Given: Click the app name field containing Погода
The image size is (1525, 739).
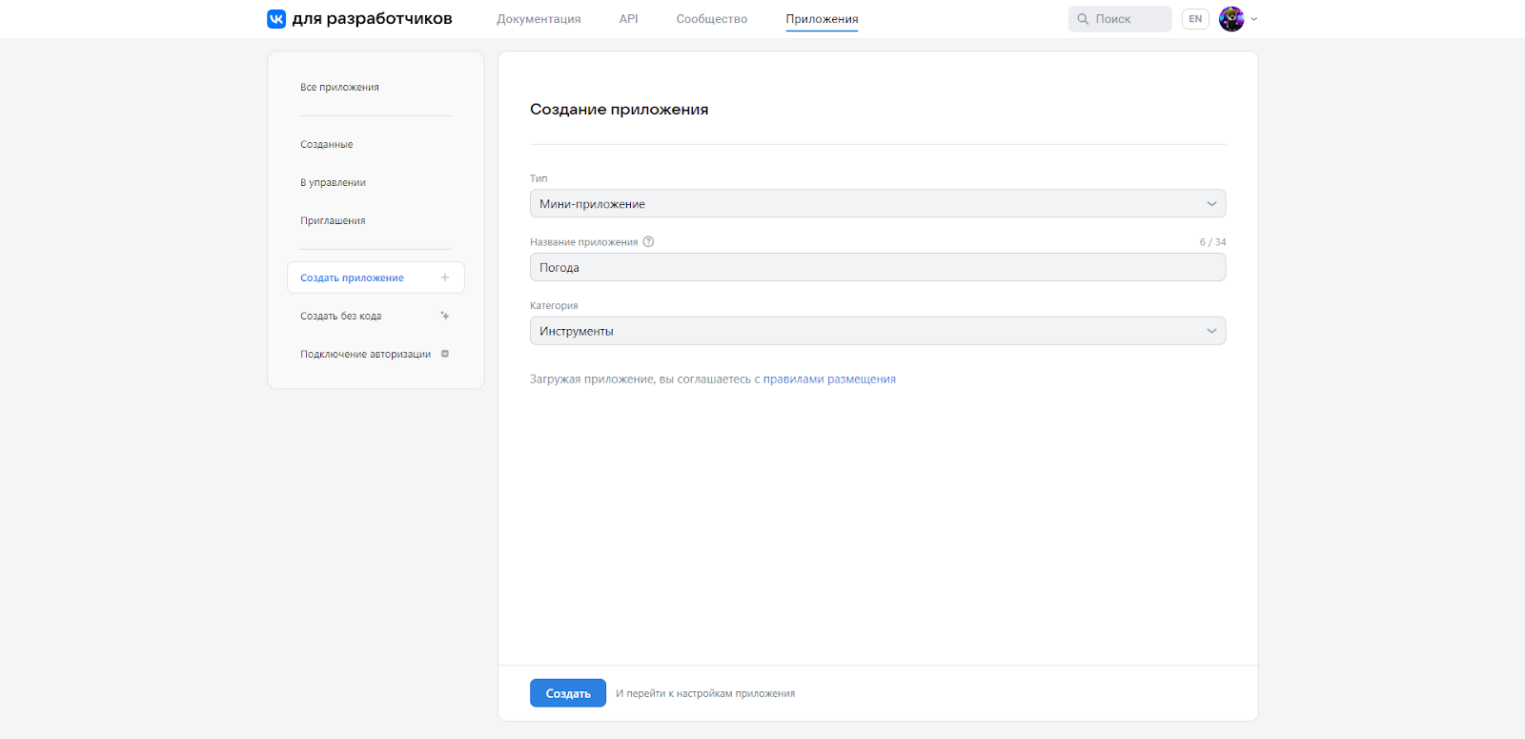Looking at the screenshot, I should coord(877,268).
